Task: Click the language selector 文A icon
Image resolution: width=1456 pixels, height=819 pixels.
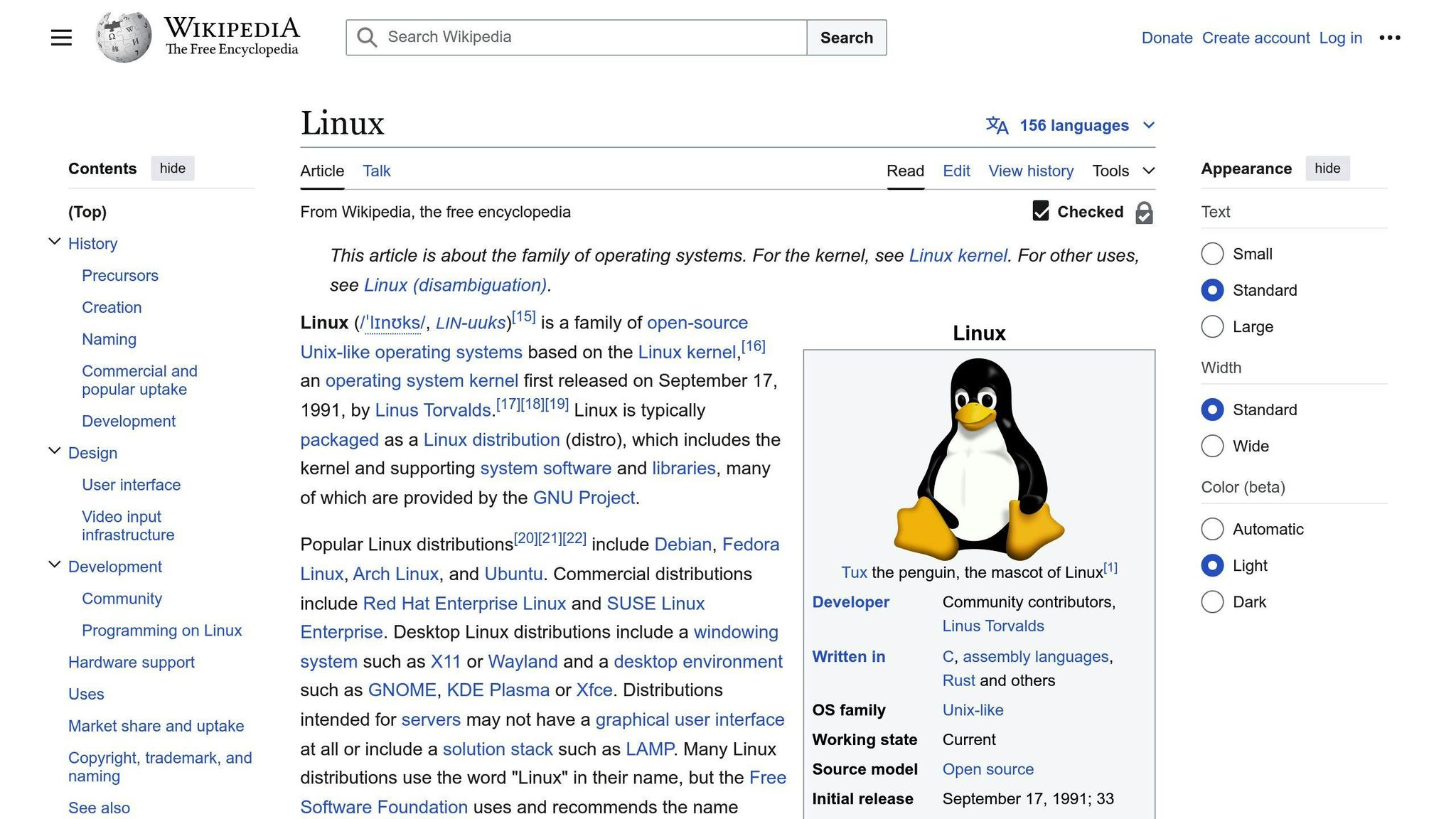Action: click(996, 125)
